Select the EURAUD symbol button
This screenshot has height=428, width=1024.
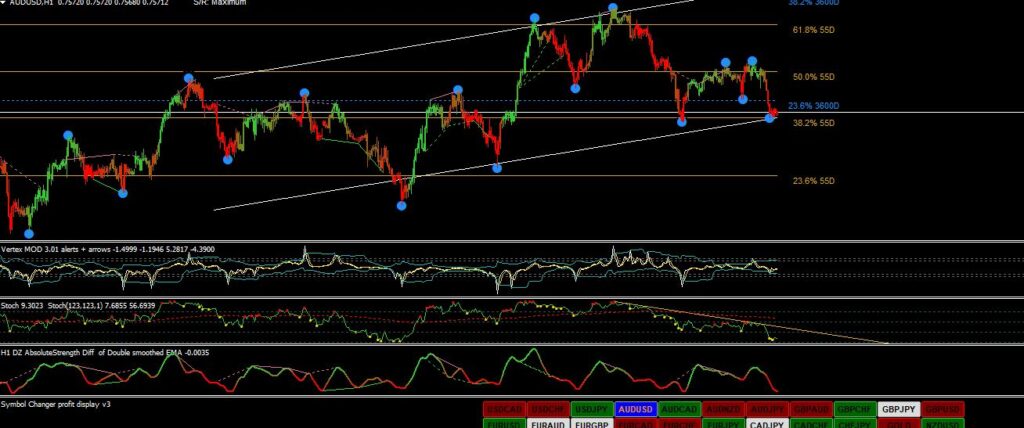click(x=548, y=424)
